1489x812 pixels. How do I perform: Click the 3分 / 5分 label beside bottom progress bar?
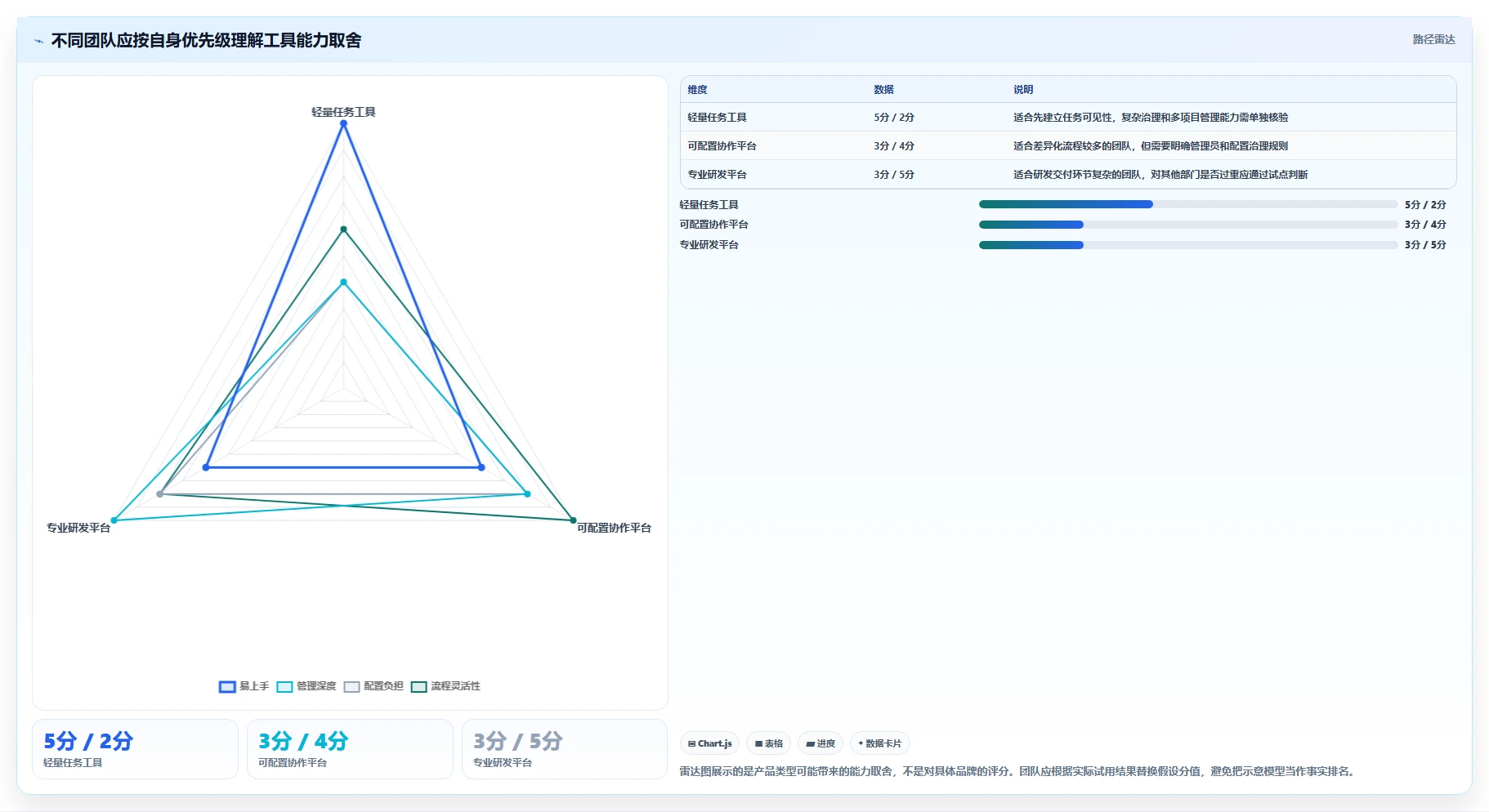[x=1425, y=245]
